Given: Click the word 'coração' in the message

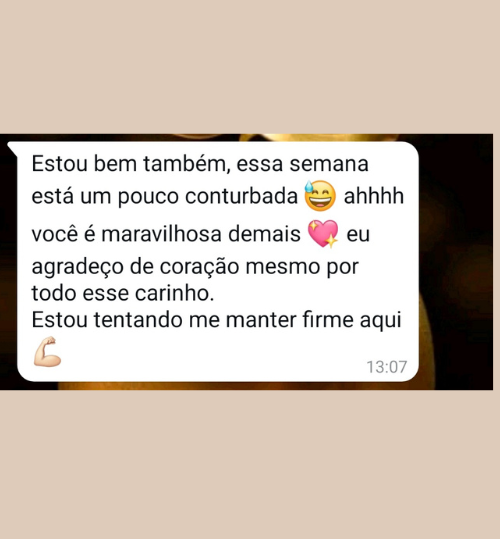Looking at the screenshot, I should [x=199, y=267].
